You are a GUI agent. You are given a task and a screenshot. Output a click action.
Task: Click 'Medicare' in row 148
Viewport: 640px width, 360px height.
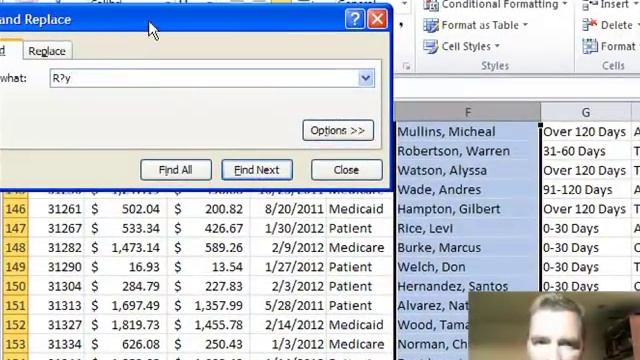(x=360, y=247)
